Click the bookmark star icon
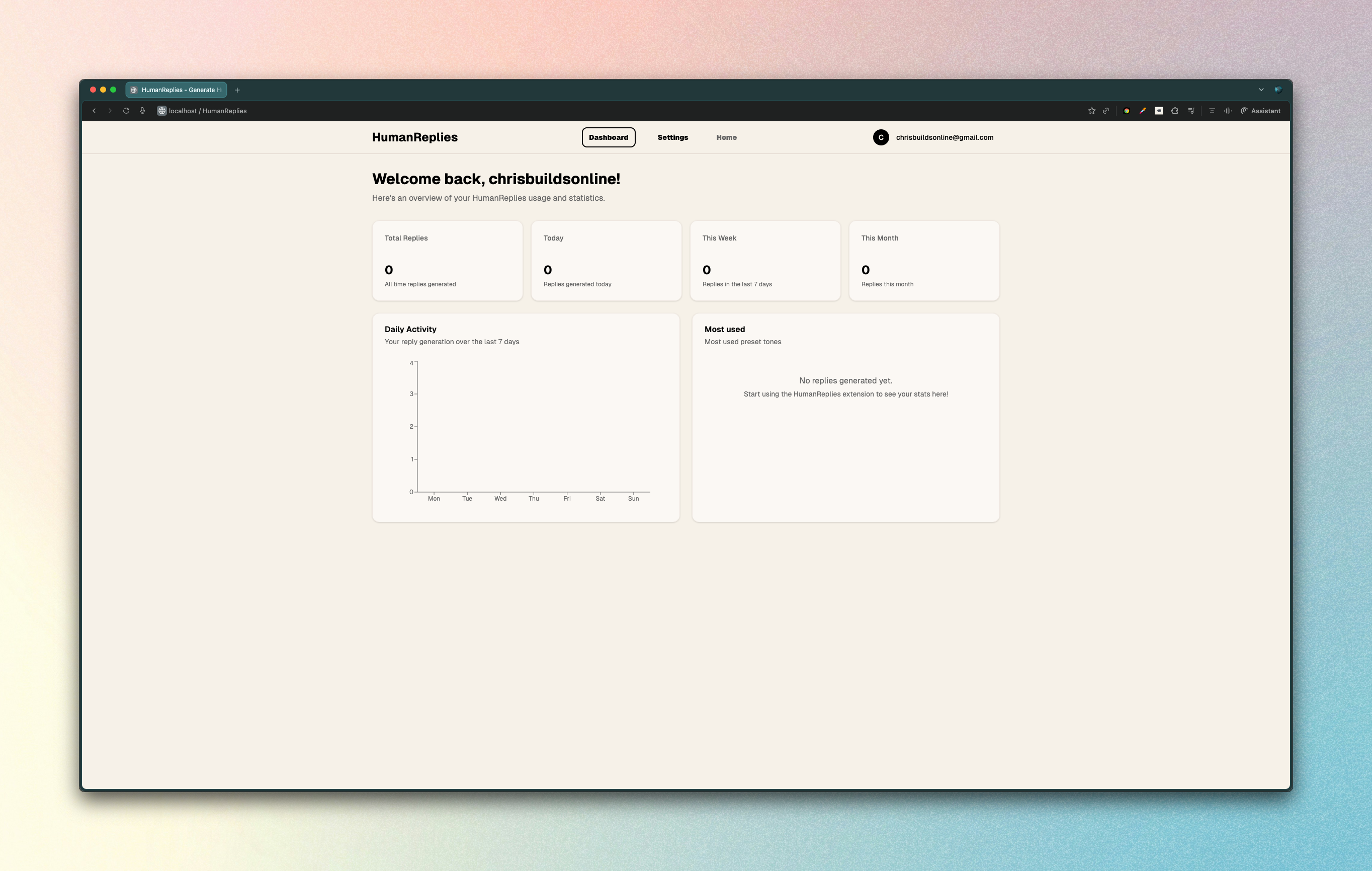1372x871 pixels. 1091,111
